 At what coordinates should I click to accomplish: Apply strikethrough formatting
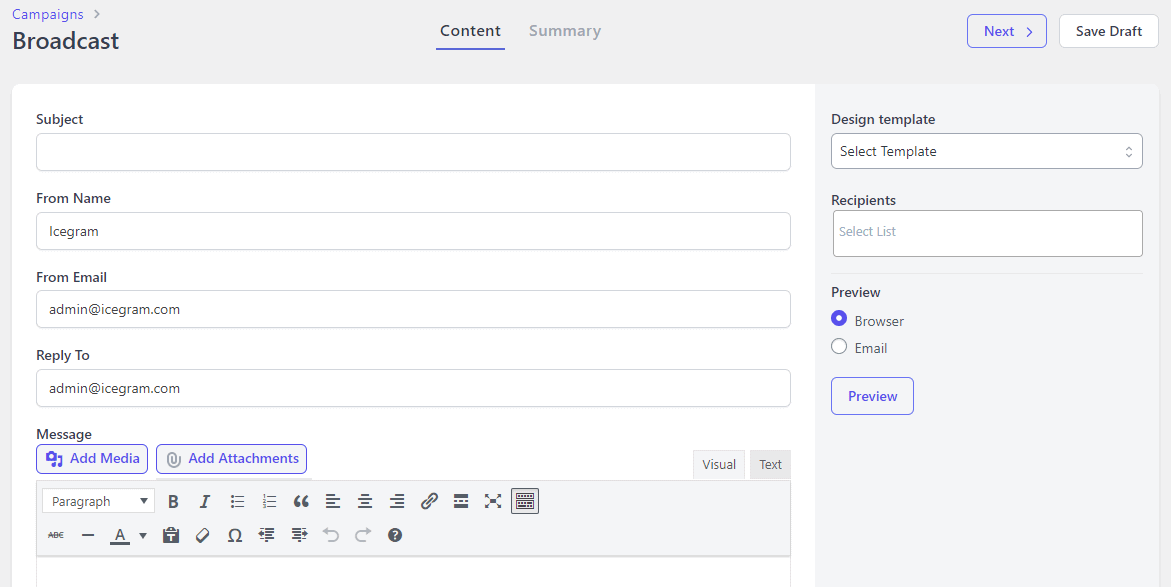(x=56, y=535)
